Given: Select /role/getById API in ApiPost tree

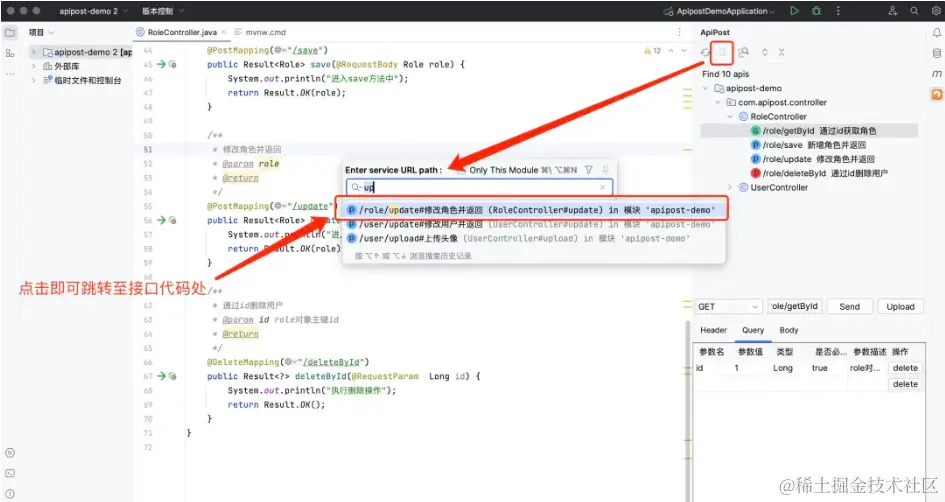Looking at the screenshot, I should tap(813, 131).
